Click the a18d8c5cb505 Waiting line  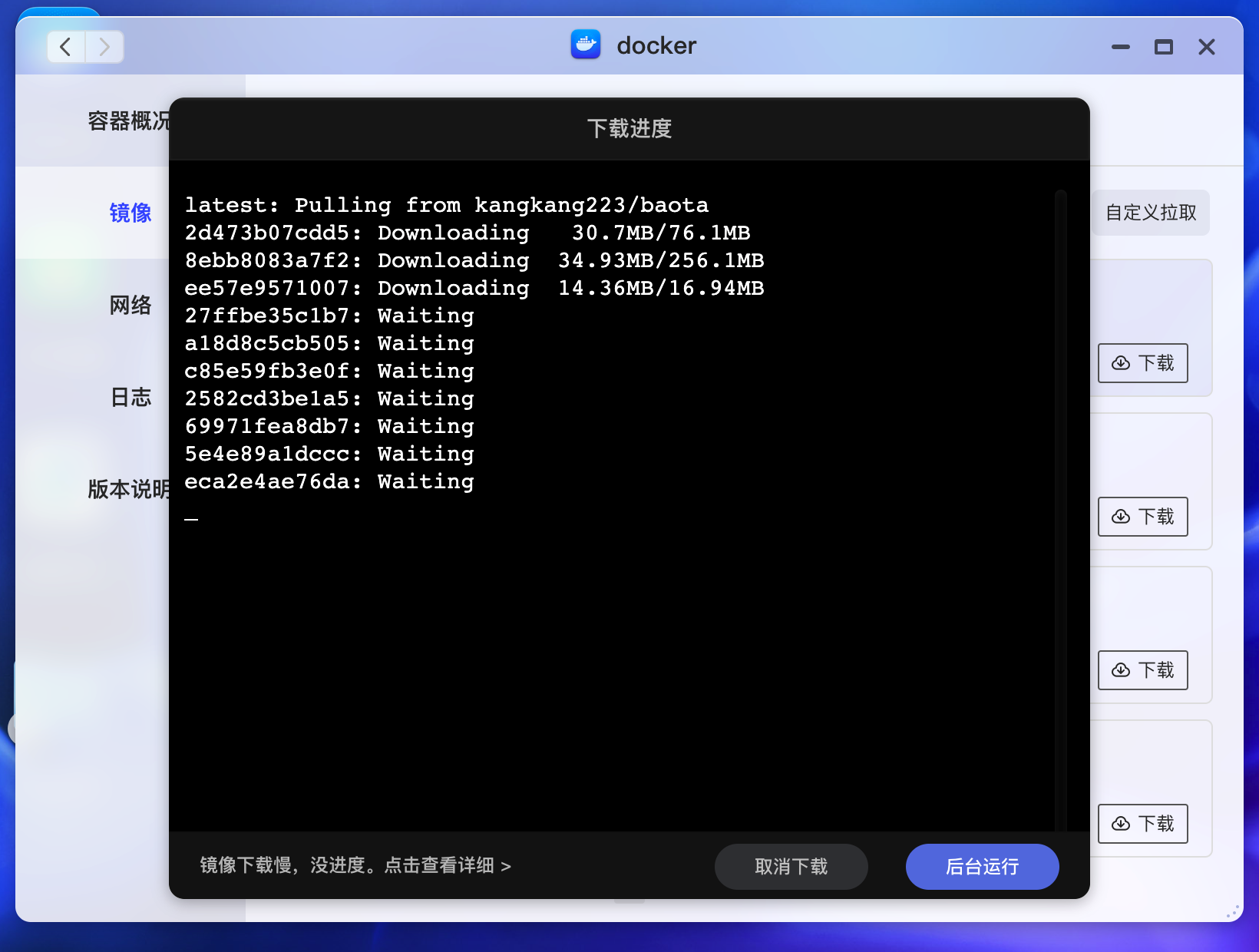coord(329,343)
